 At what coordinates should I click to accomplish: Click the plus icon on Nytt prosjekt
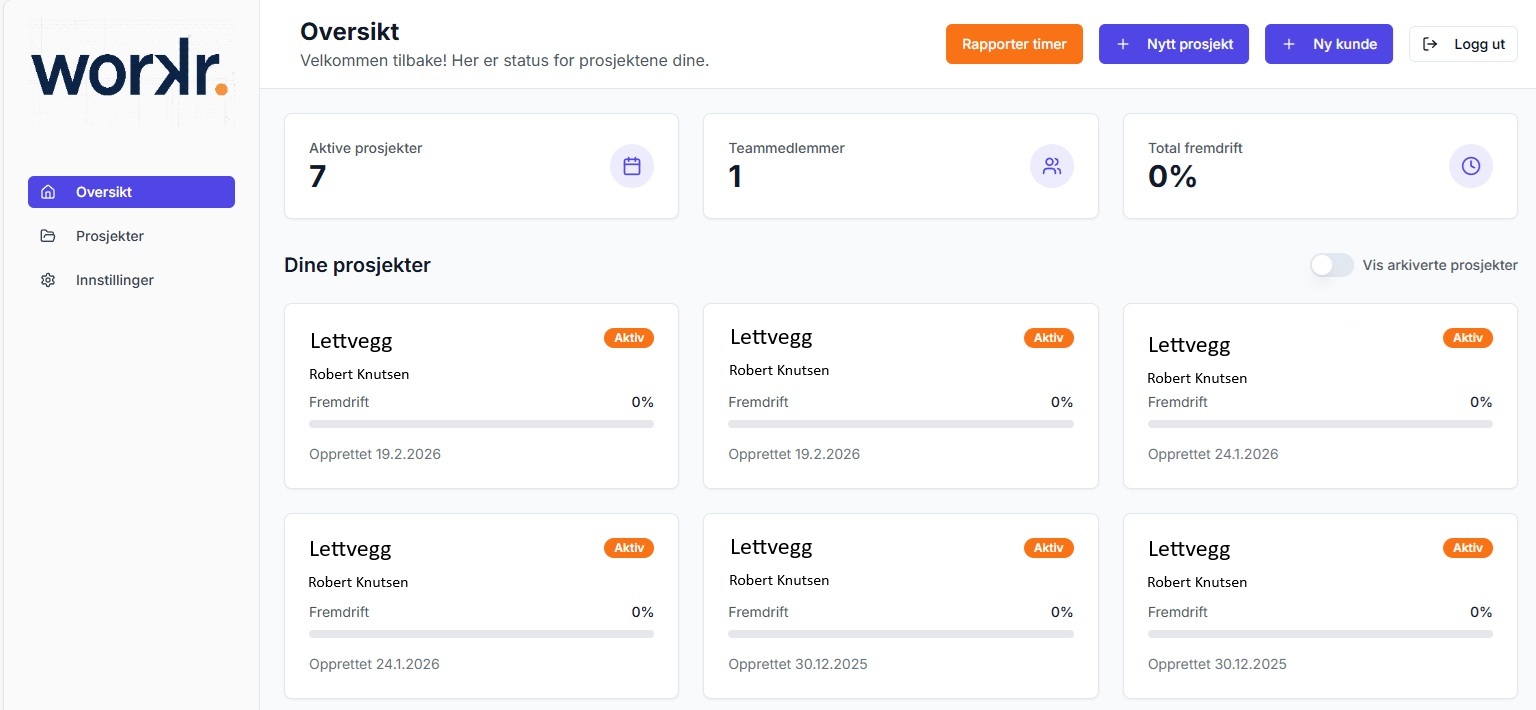point(1123,44)
